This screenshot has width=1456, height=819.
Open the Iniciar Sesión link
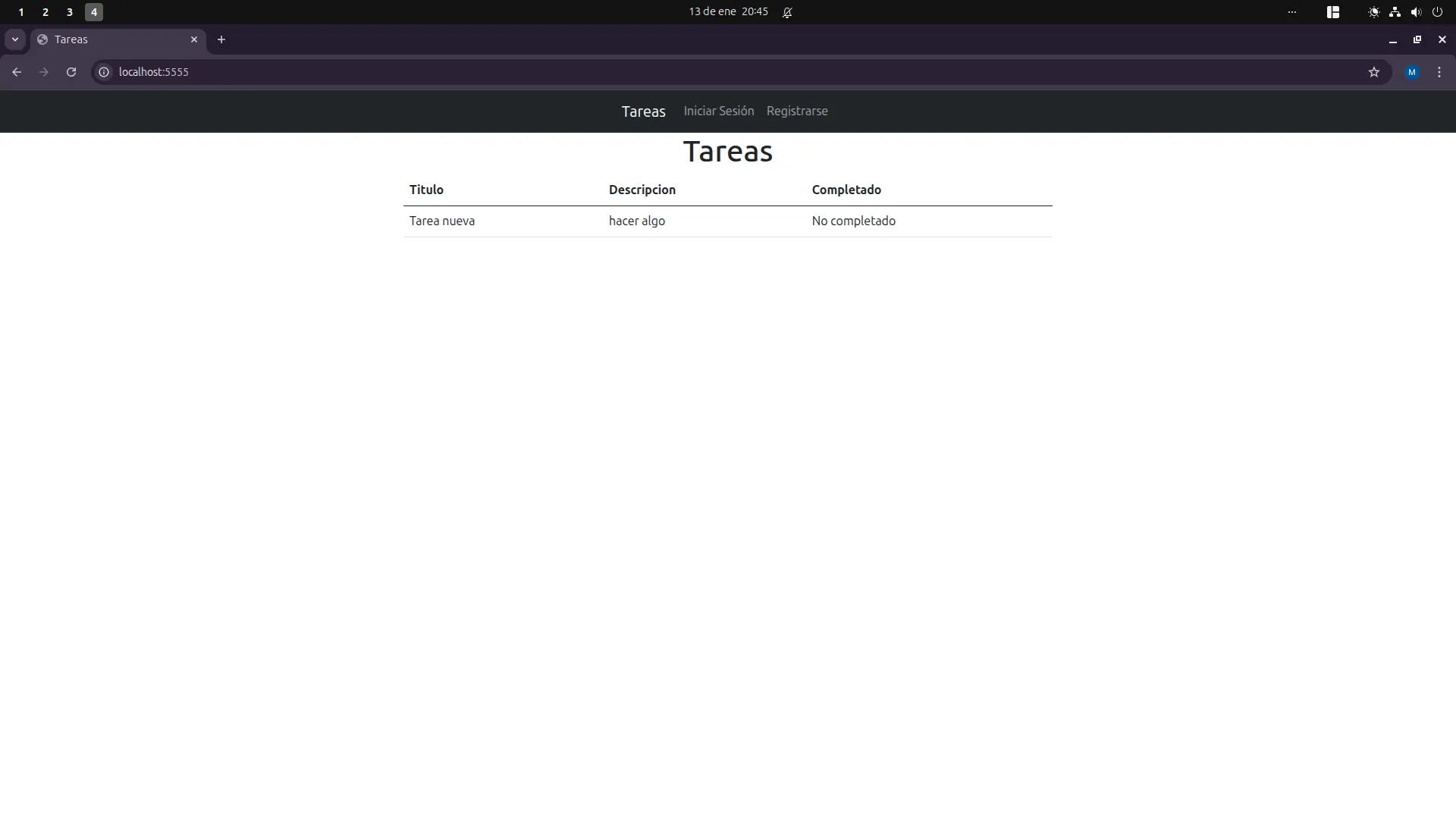(x=718, y=111)
